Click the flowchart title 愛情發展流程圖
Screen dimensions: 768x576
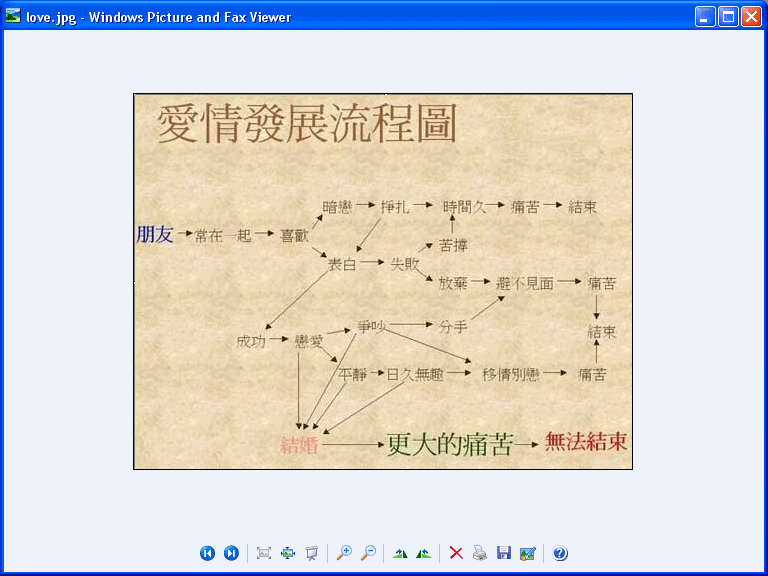(x=307, y=123)
